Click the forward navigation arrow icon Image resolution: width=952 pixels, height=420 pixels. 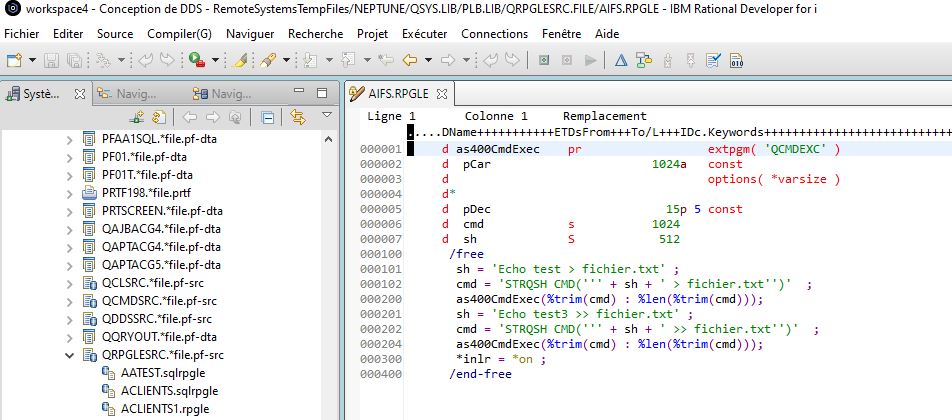pyautogui.click(x=448, y=60)
